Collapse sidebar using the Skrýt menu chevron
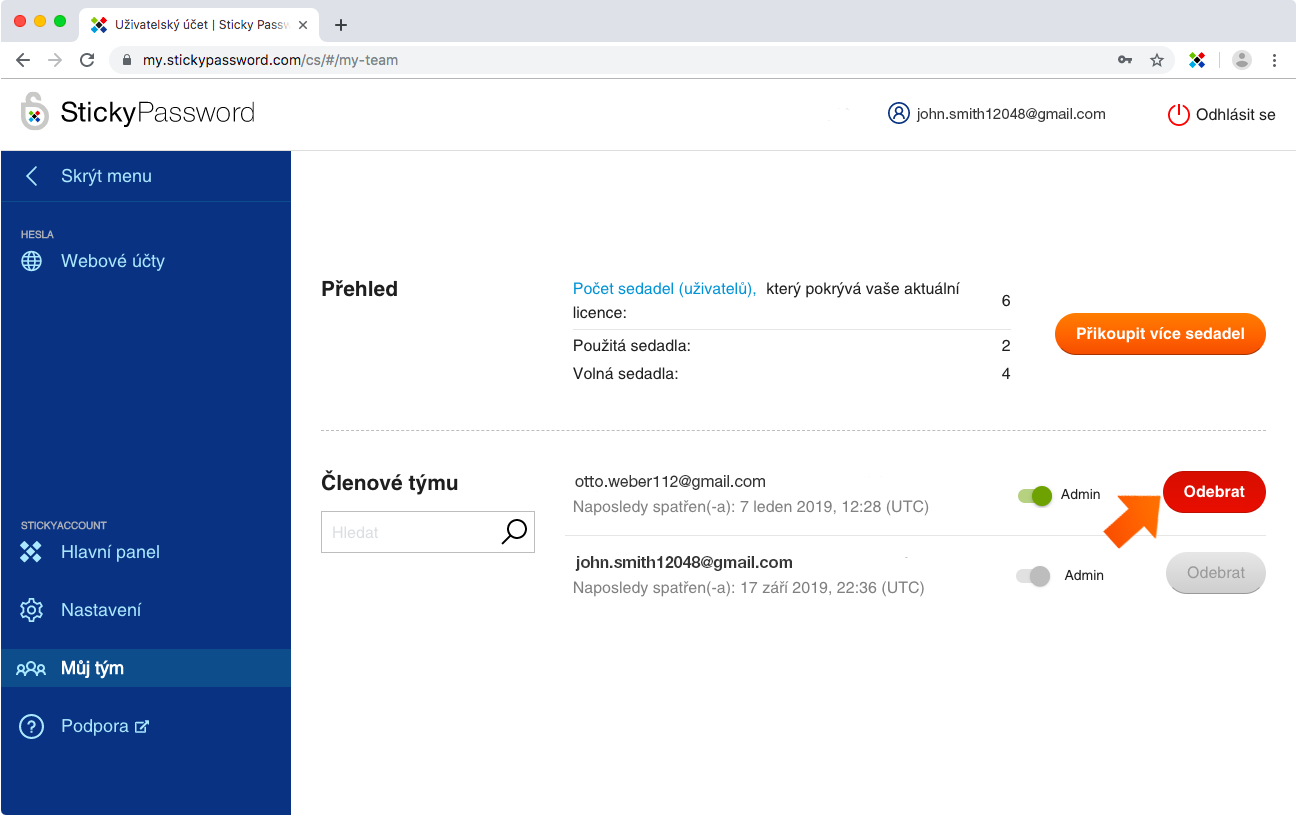The image size is (1296, 816). pos(31,176)
